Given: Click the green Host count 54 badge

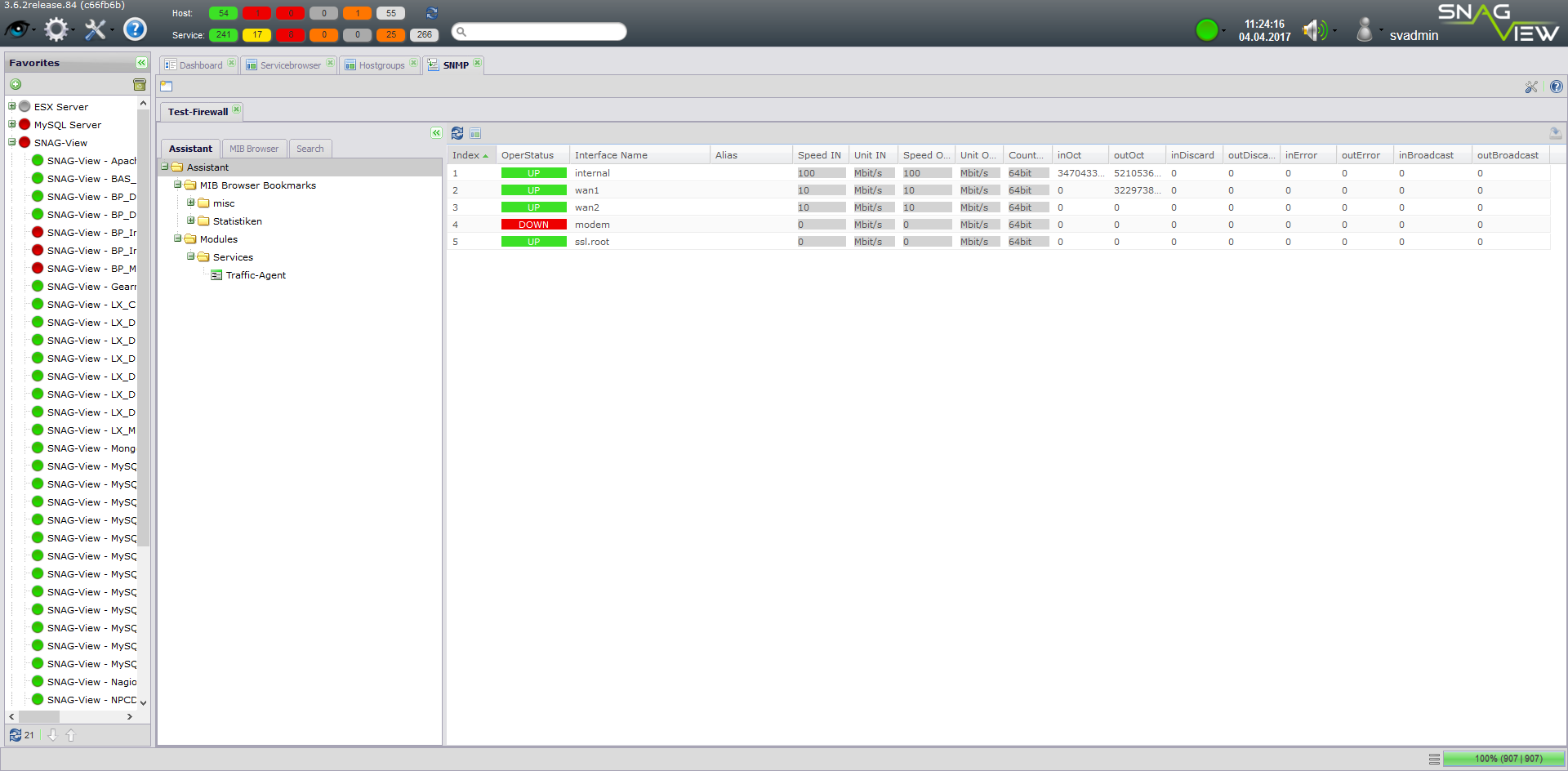Looking at the screenshot, I should (x=223, y=13).
